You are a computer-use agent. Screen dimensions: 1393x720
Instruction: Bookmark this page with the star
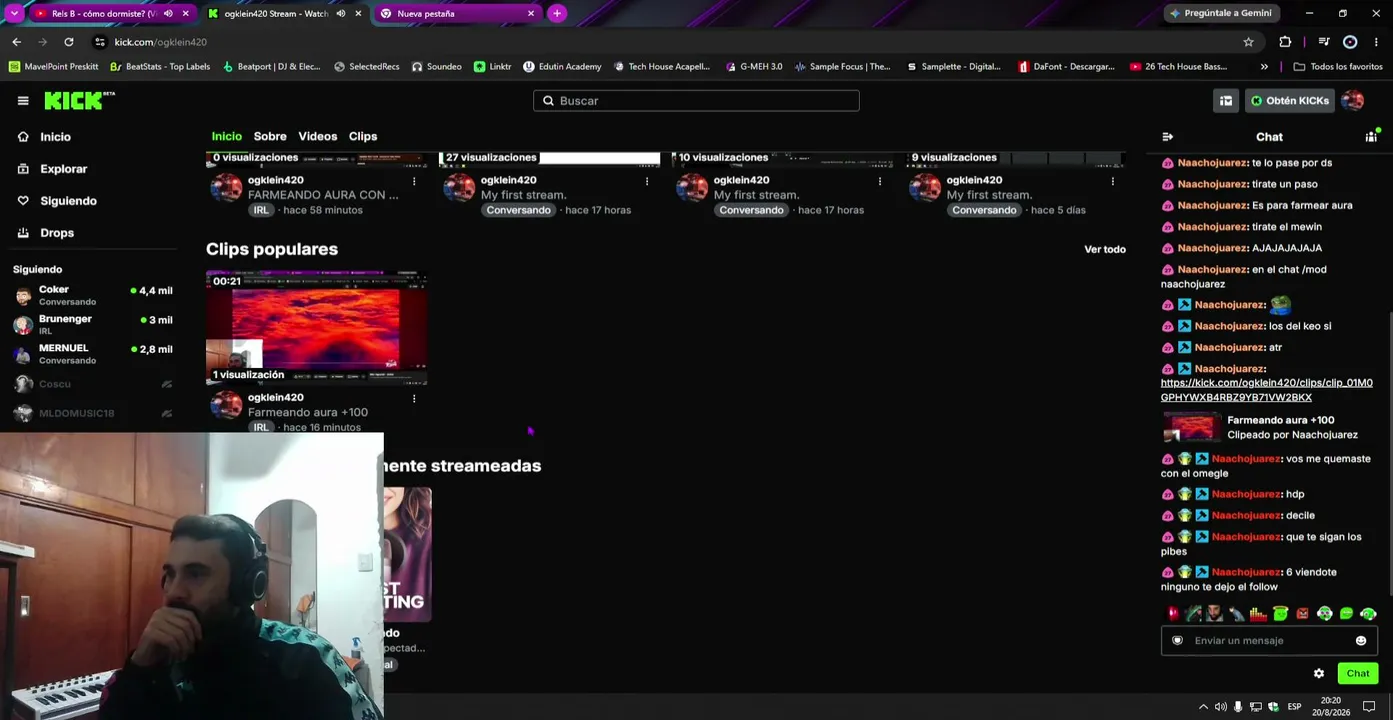click(1249, 42)
